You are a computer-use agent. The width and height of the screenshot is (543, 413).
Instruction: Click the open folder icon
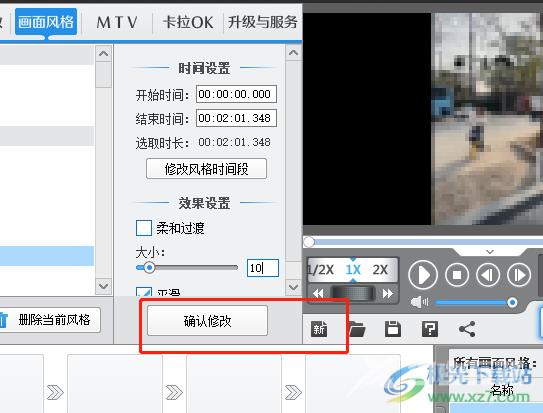pyautogui.click(x=357, y=329)
